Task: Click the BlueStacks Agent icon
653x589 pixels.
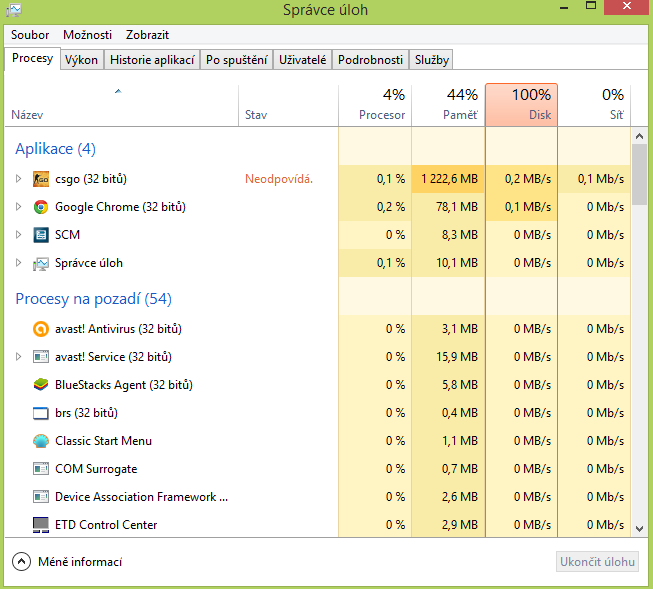Action: [41, 385]
